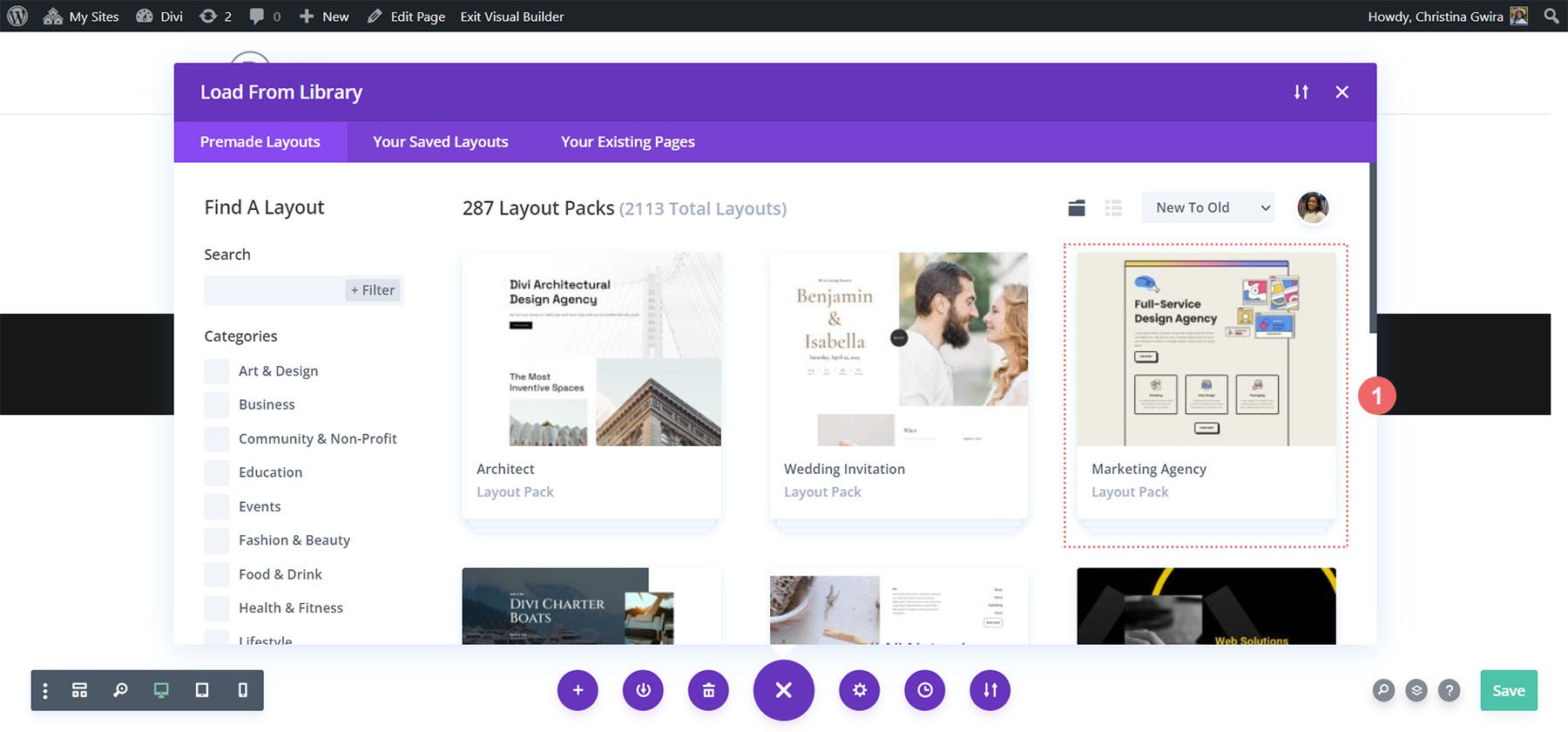Viewport: 1568px width, 732px height.
Task: Open Page Settings gear button
Action: [860, 690]
